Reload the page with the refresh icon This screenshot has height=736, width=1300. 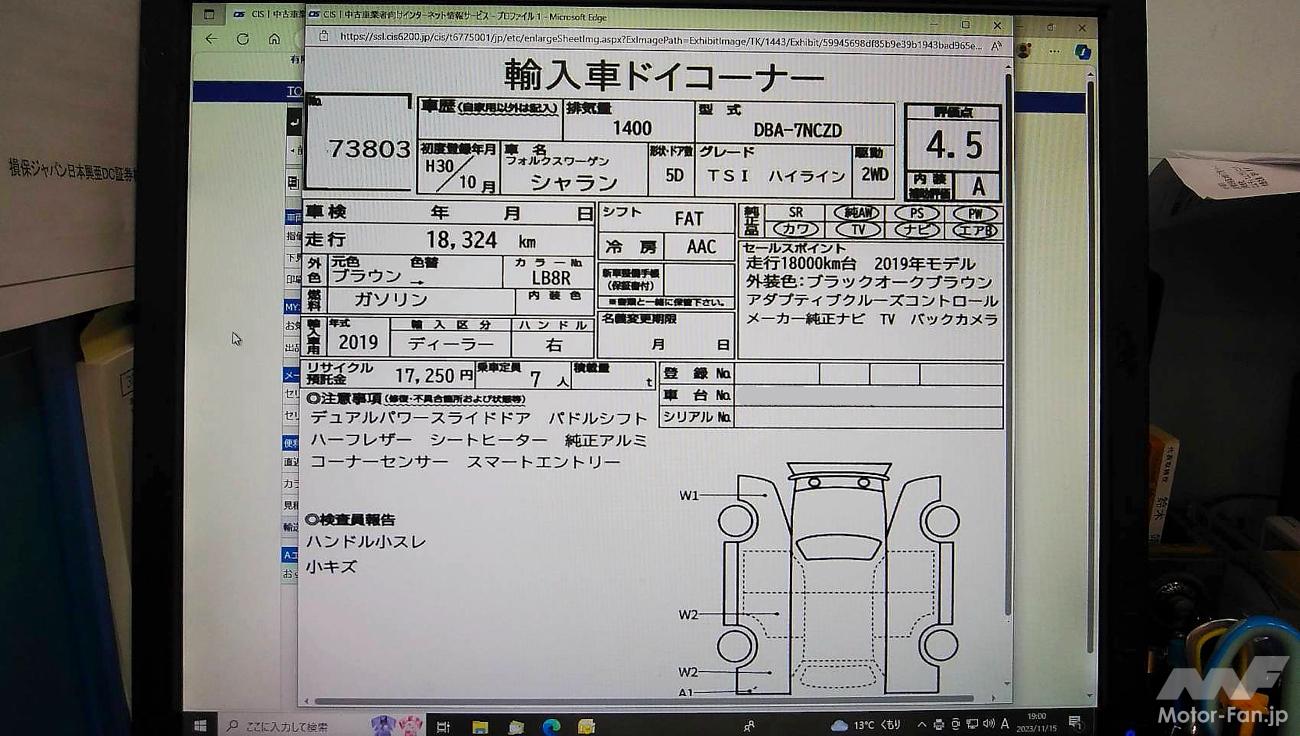coord(242,39)
